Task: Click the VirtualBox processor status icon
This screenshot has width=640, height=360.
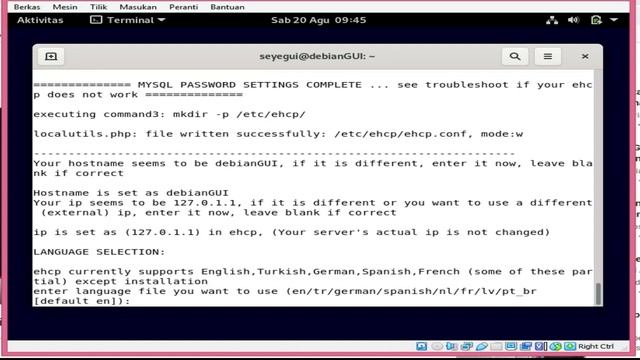Action: [540, 347]
